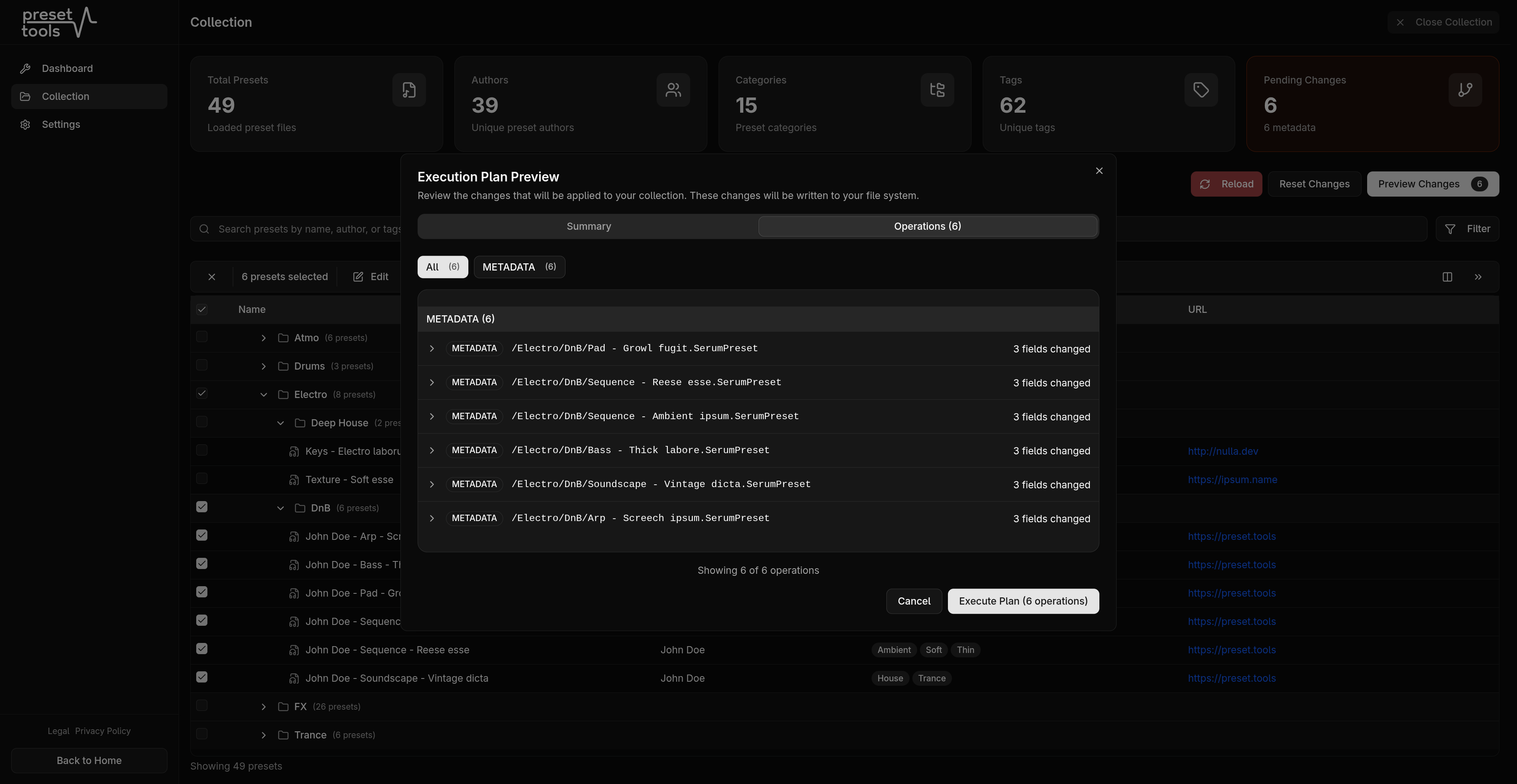The width and height of the screenshot is (1517, 784).
Task: Select the preset tools logo
Action: 58,22
